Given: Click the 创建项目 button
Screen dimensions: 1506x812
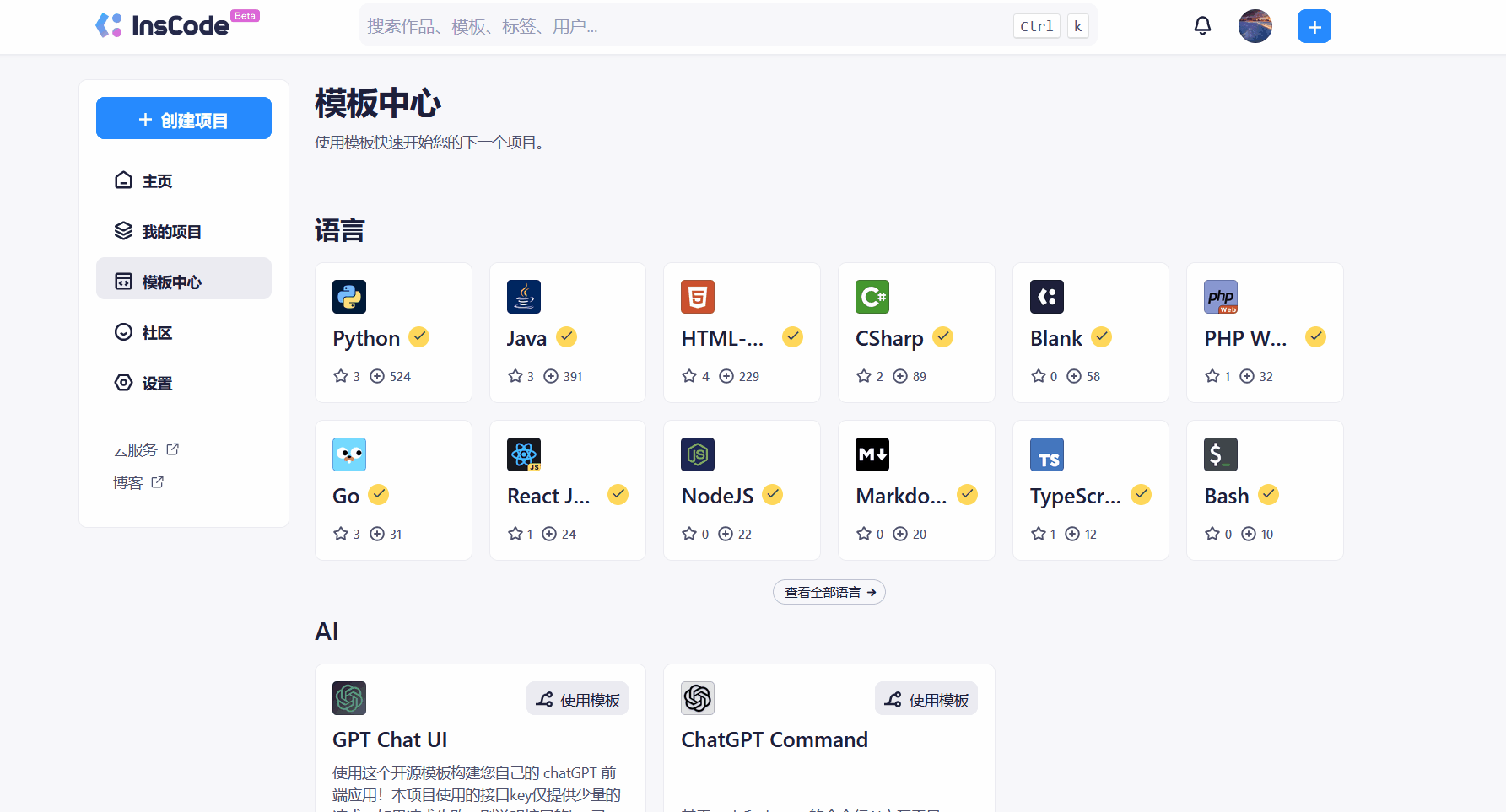Looking at the screenshot, I should pos(184,118).
